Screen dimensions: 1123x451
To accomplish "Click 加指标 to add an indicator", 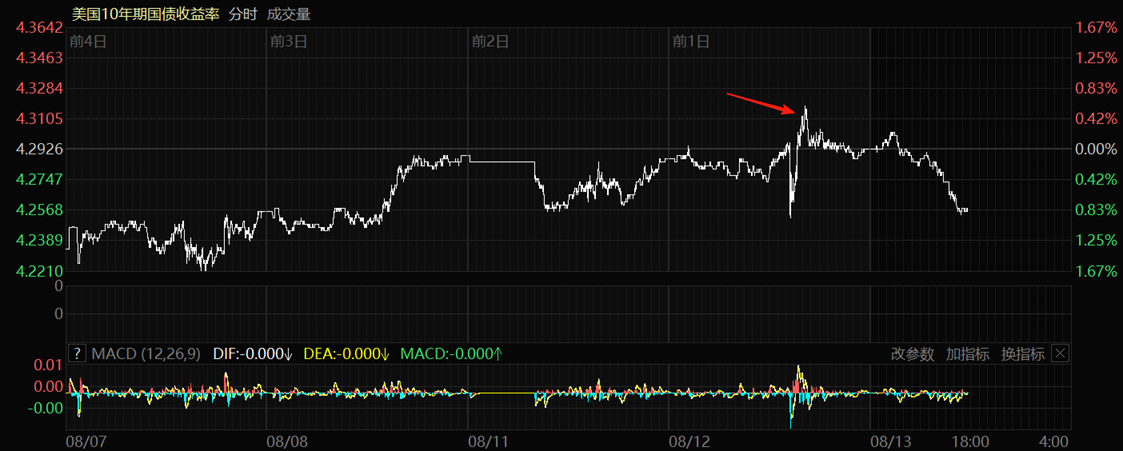I will (x=968, y=354).
